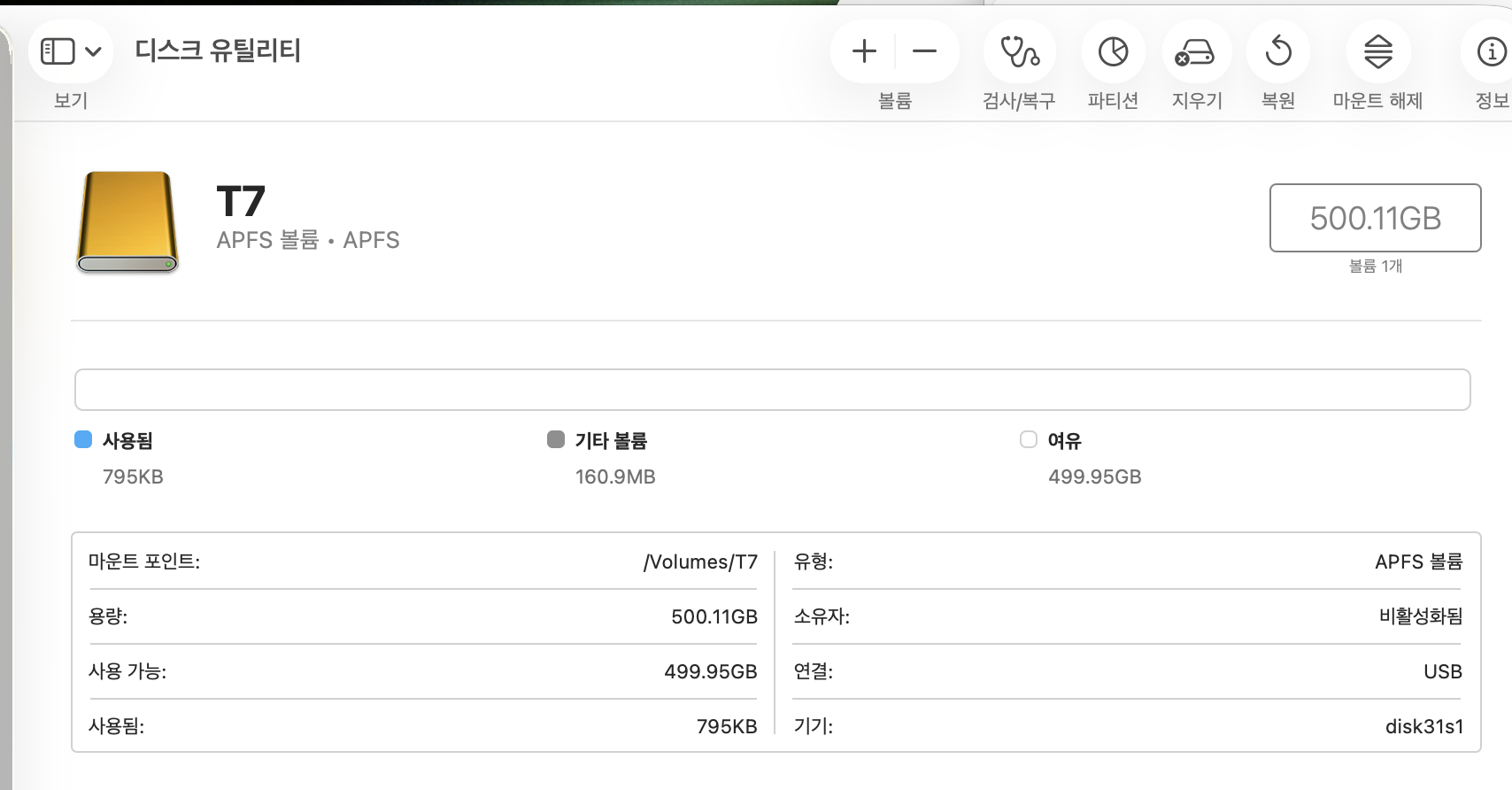
Task: Click the 사용 가능: row label
Action: [127, 671]
